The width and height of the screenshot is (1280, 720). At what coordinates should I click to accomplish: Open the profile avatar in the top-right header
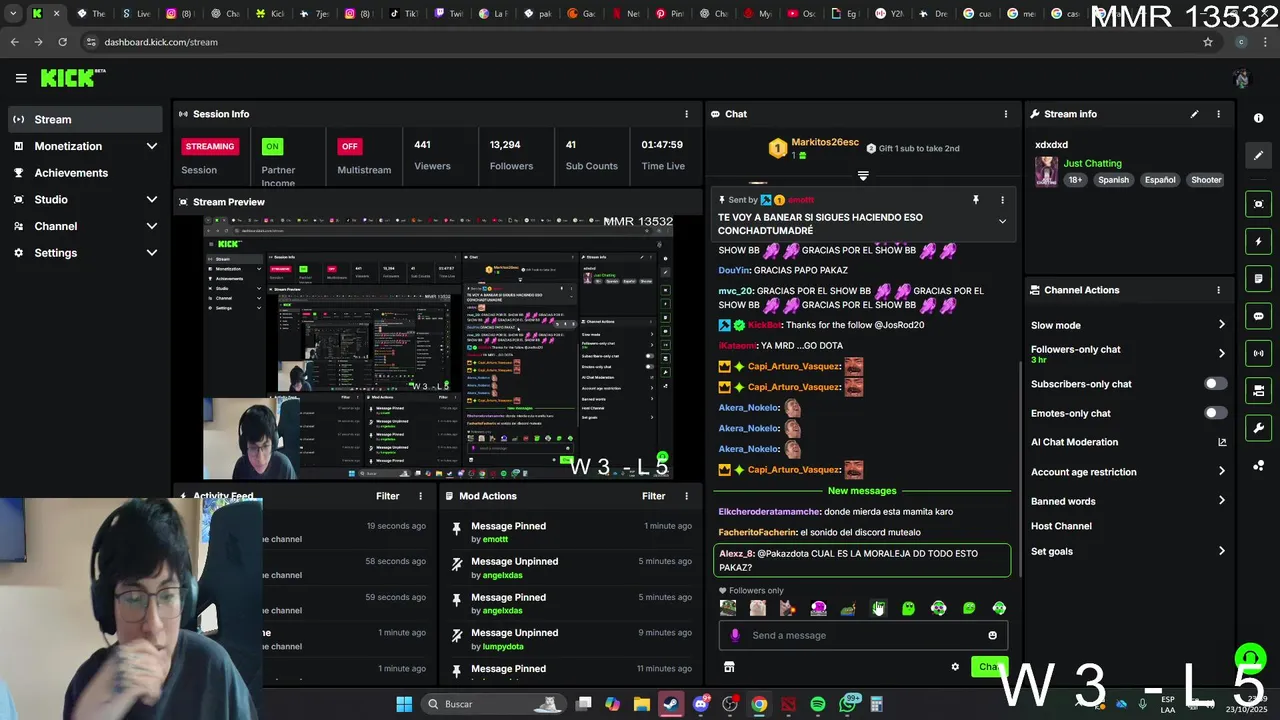(x=1242, y=79)
